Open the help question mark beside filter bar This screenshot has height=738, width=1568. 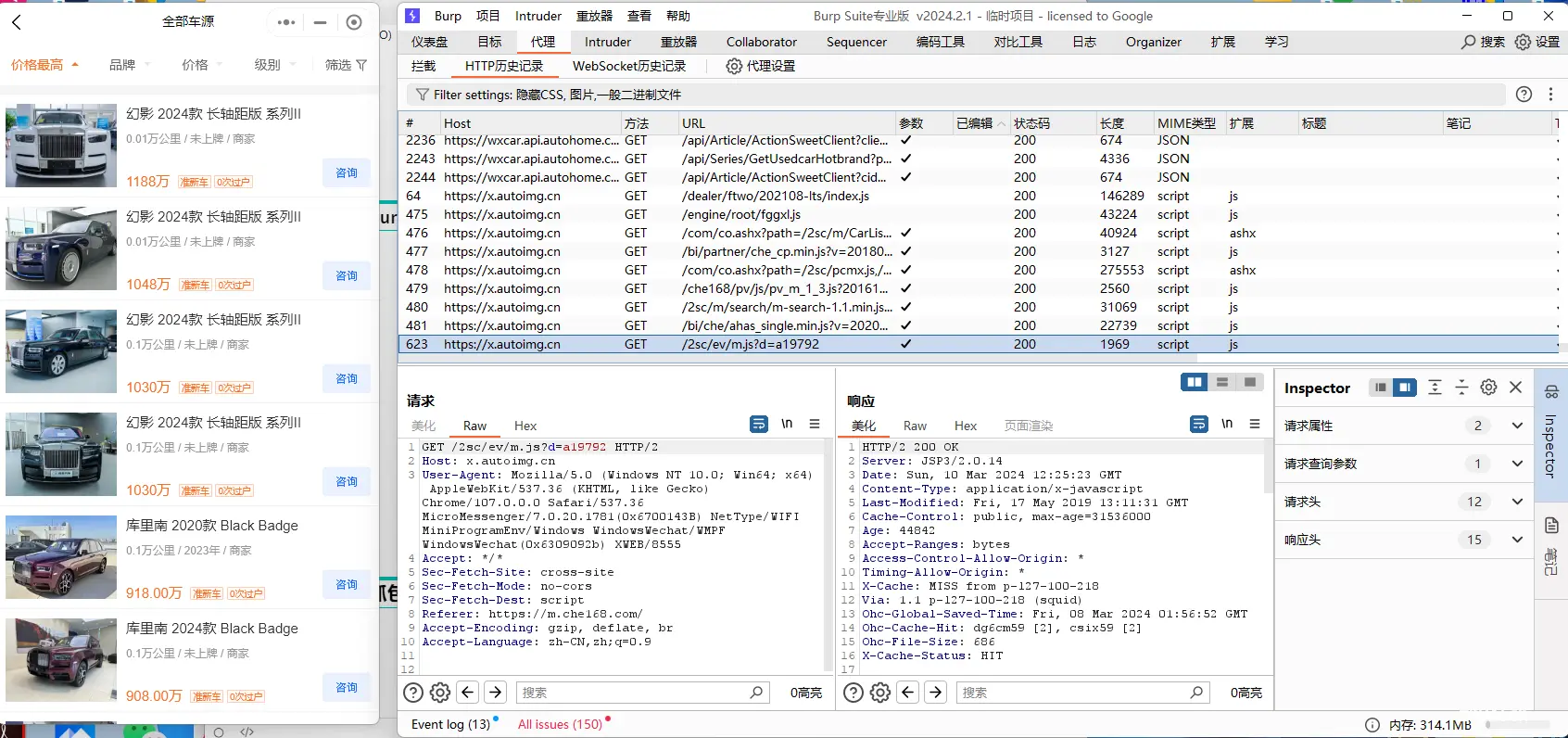pyautogui.click(x=1524, y=95)
